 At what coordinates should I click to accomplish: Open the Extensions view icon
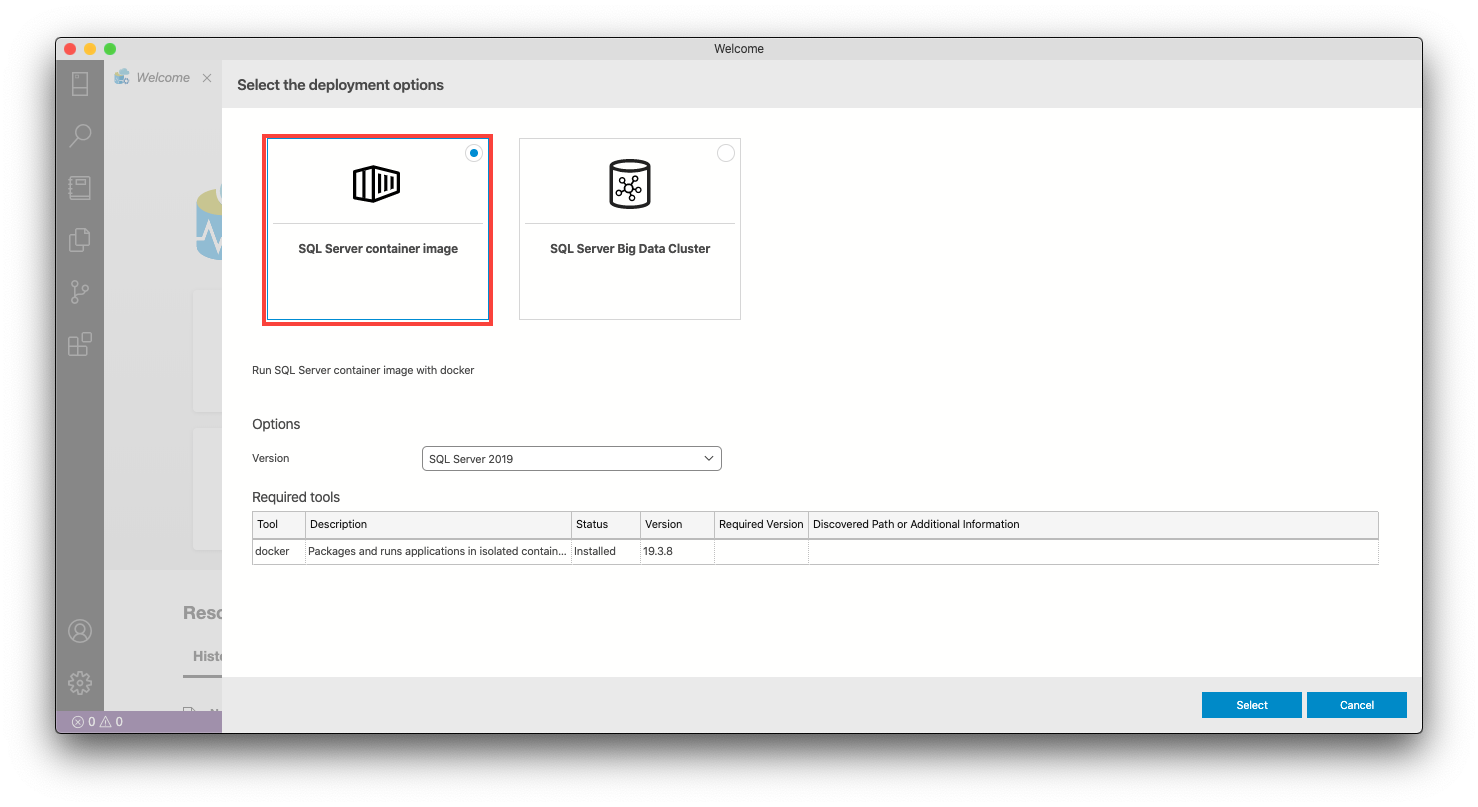click(80, 344)
